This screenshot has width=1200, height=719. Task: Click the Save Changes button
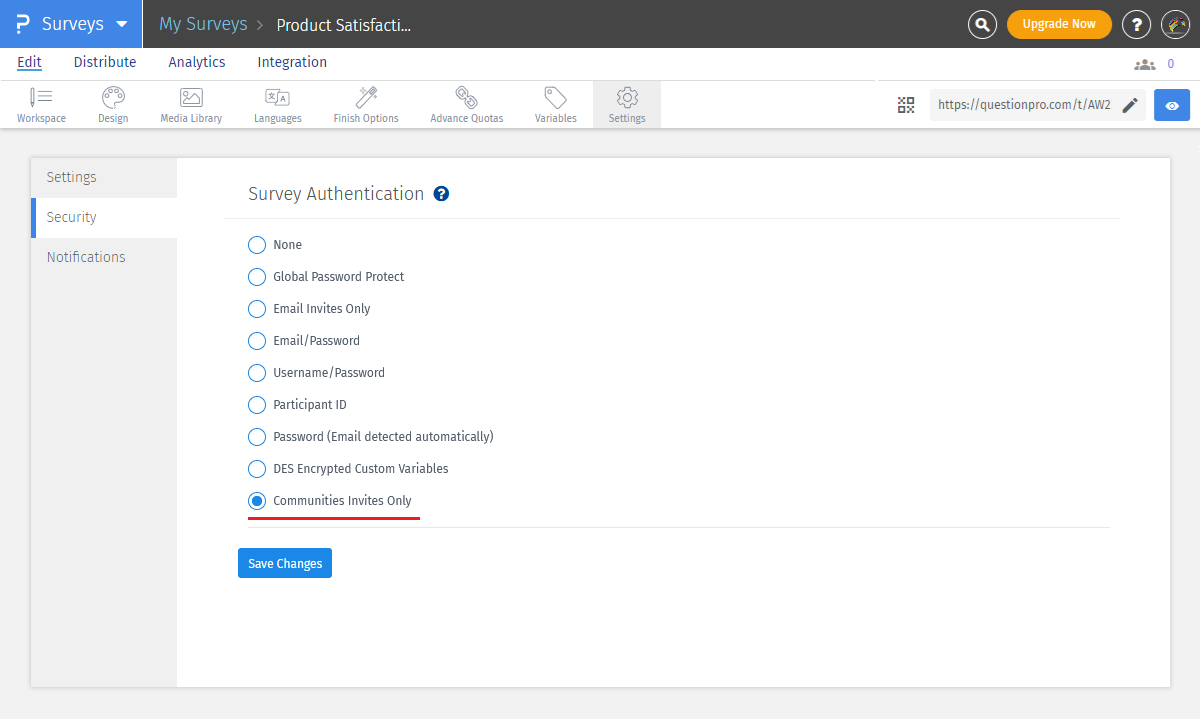[x=284, y=562]
